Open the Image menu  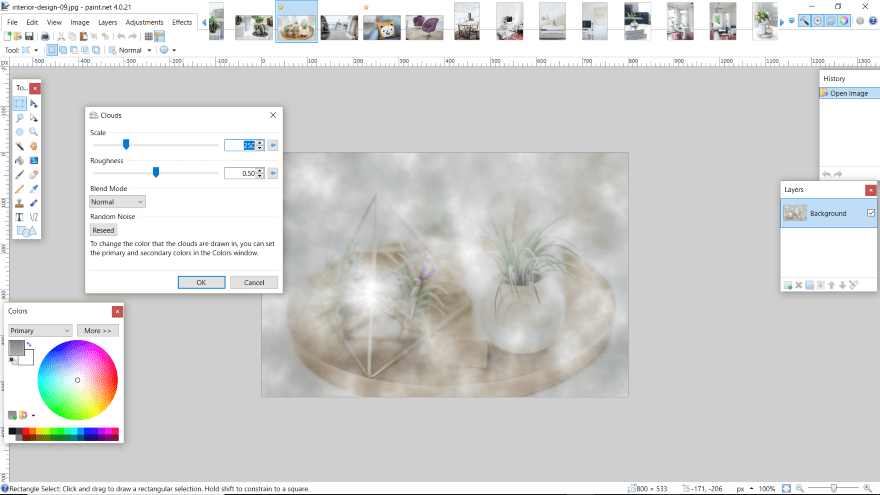pyautogui.click(x=80, y=22)
